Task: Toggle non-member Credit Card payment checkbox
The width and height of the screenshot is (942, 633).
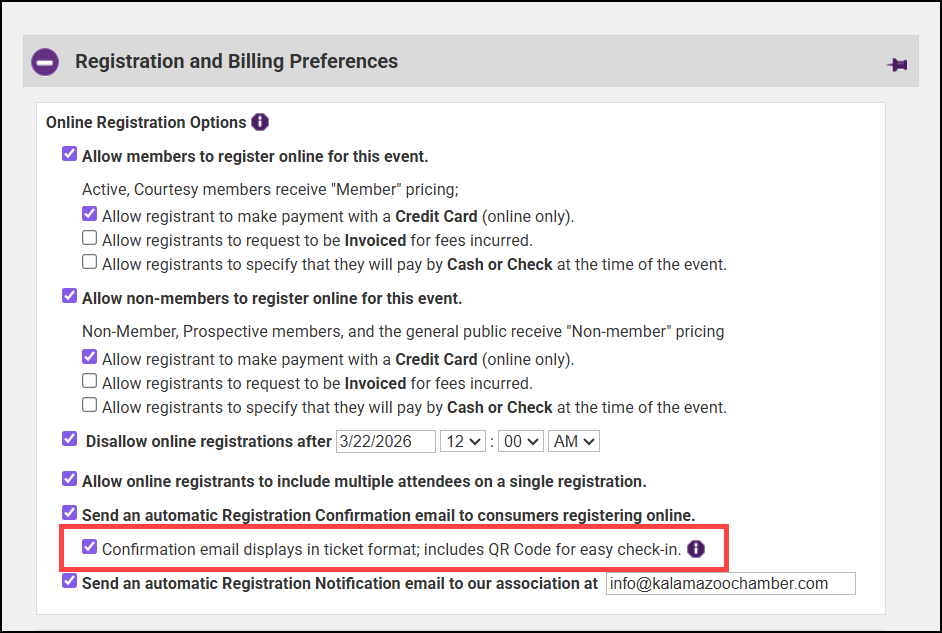Action: click(x=90, y=357)
